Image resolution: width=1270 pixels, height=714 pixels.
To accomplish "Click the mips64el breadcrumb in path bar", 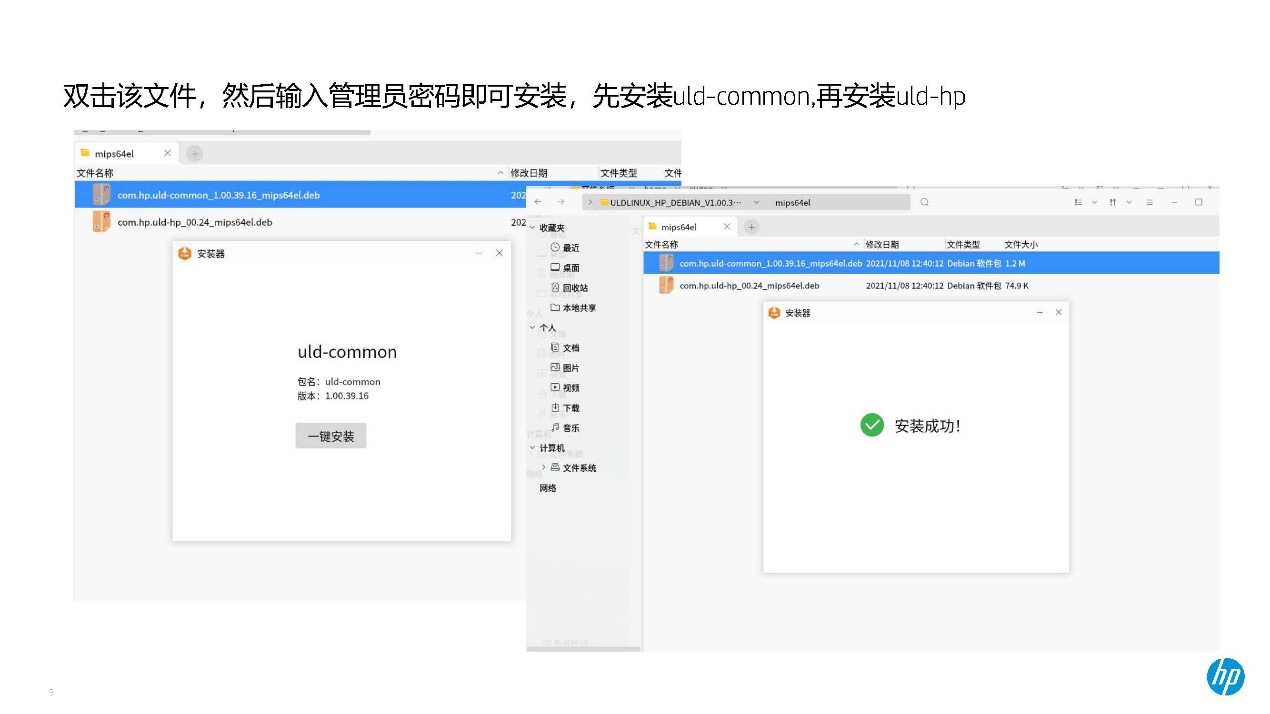I will point(792,202).
